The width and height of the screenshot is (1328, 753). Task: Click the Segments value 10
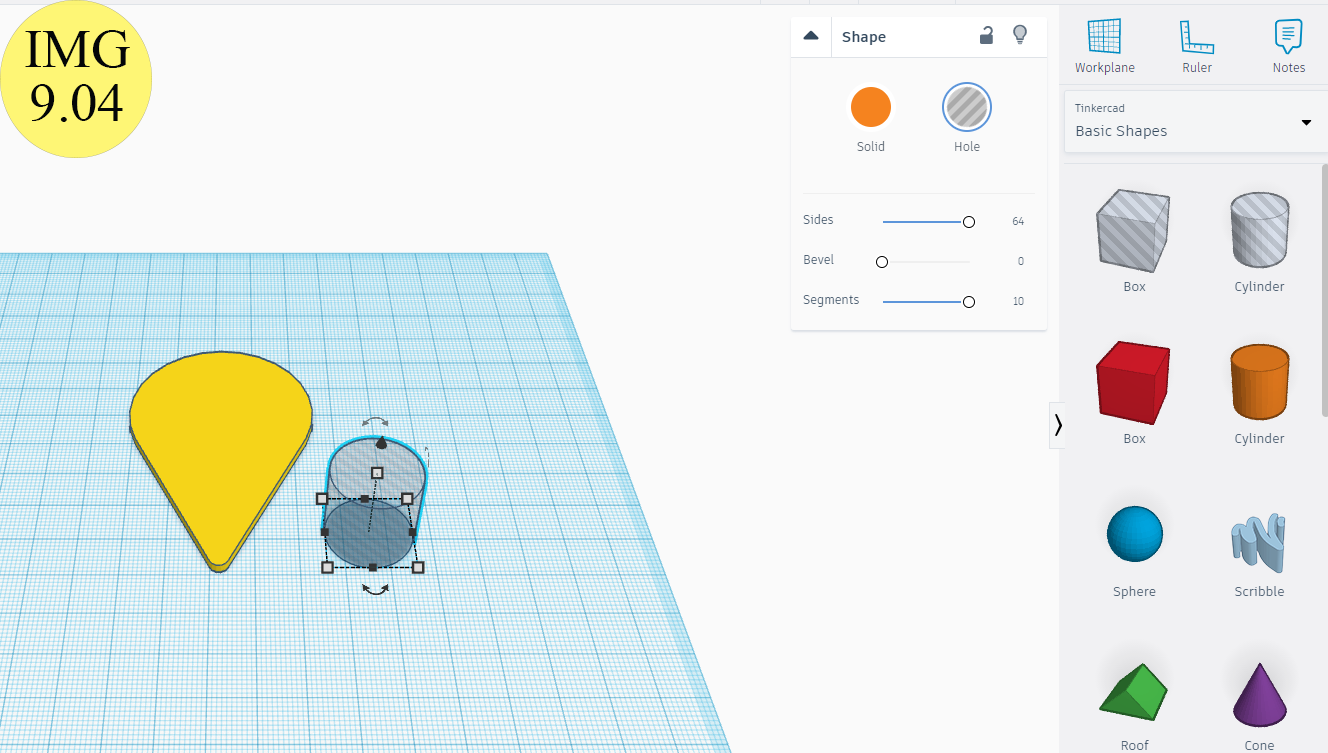pos(1018,301)
